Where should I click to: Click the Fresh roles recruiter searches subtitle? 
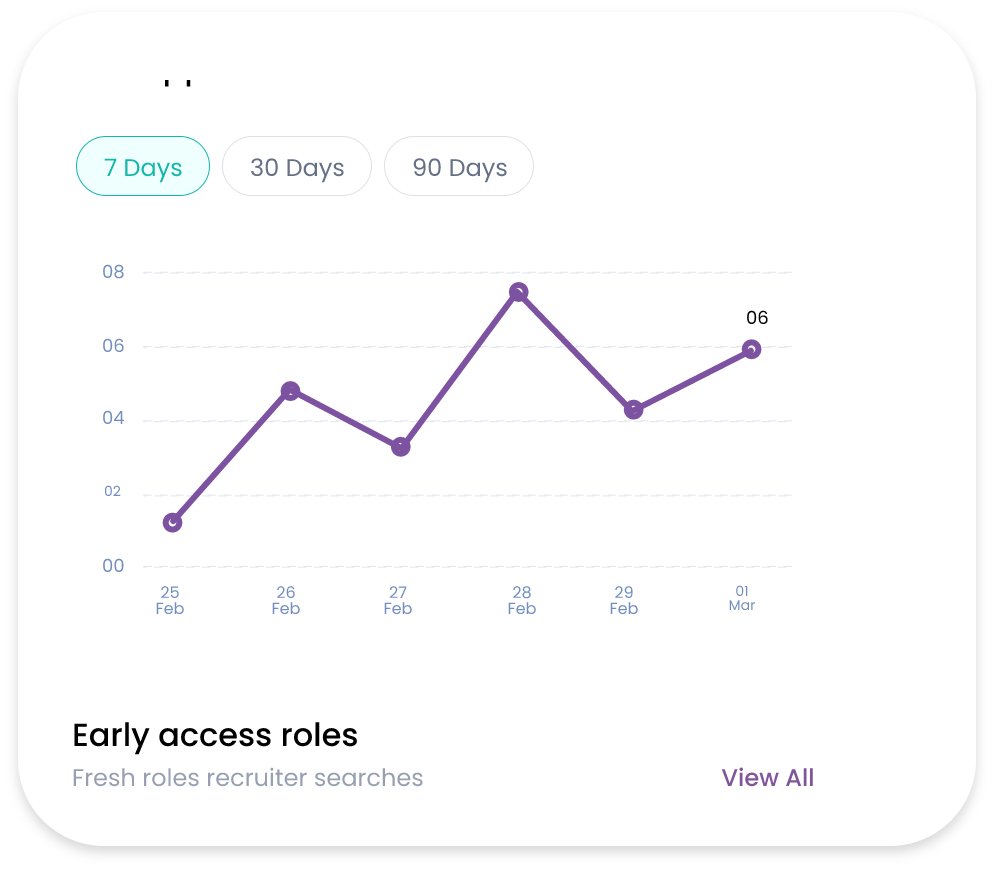tap(248, 778)
